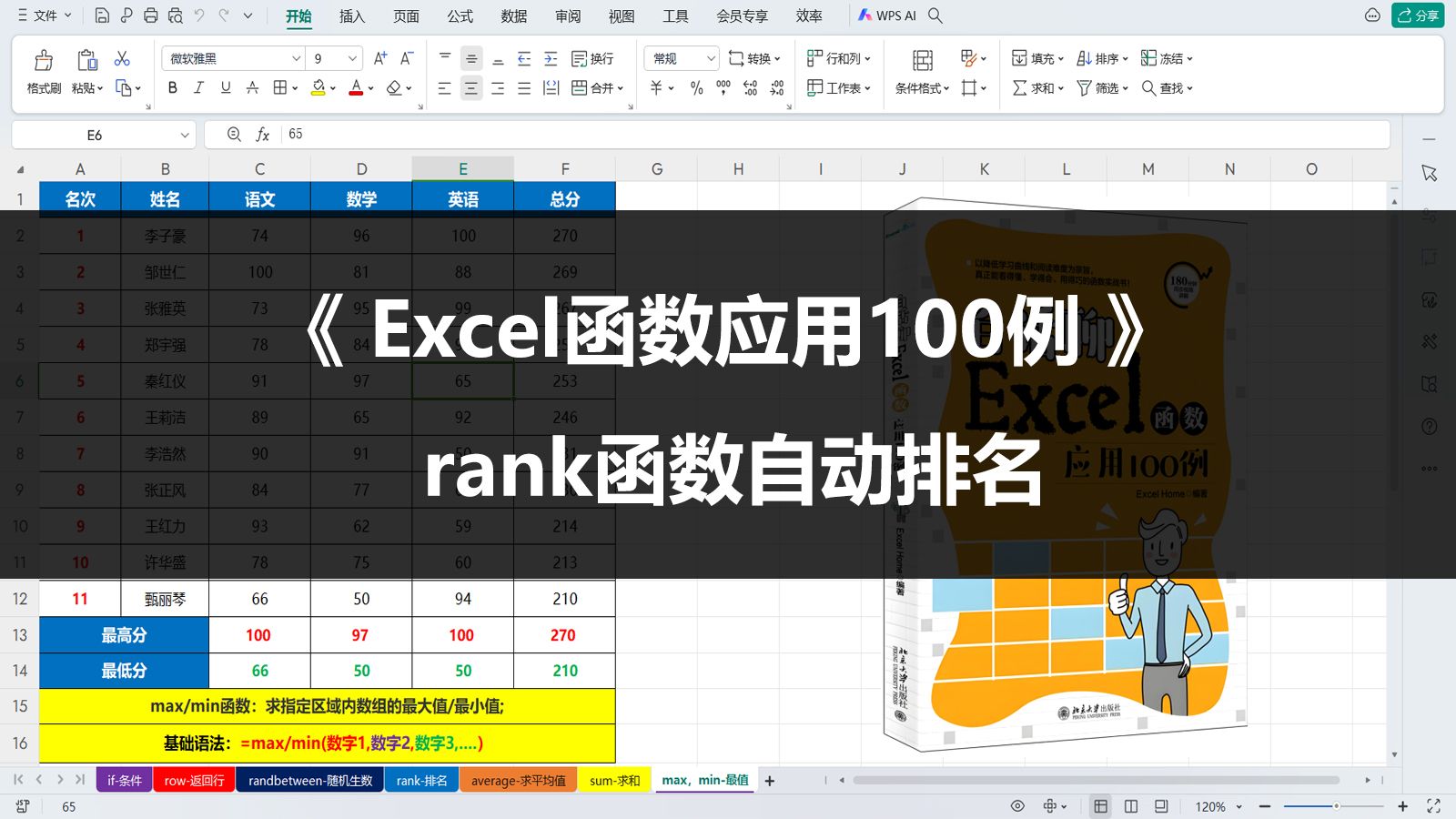Screen dimensions: 1456x819
Task: Open the font size dropdown
Action: pyautogui.click(x=352, y=58)
